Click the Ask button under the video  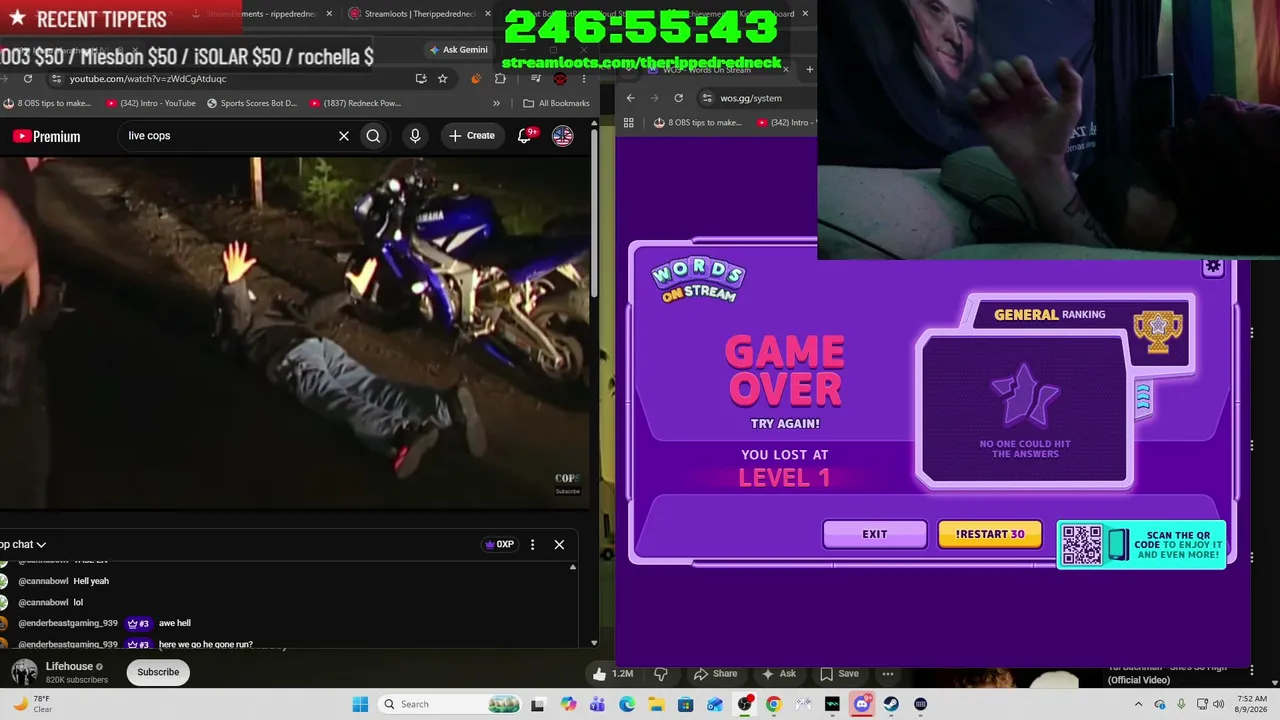coord(778,673)
